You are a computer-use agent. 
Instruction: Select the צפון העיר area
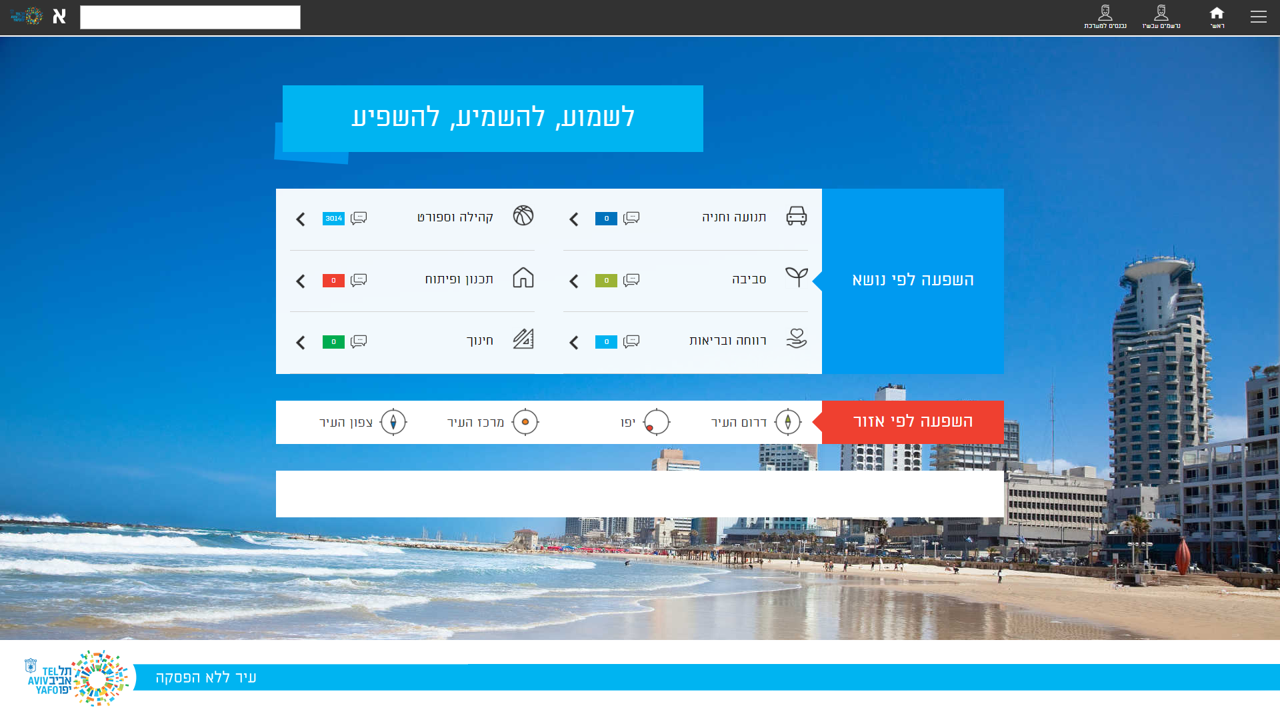click(x=346, y=423)
